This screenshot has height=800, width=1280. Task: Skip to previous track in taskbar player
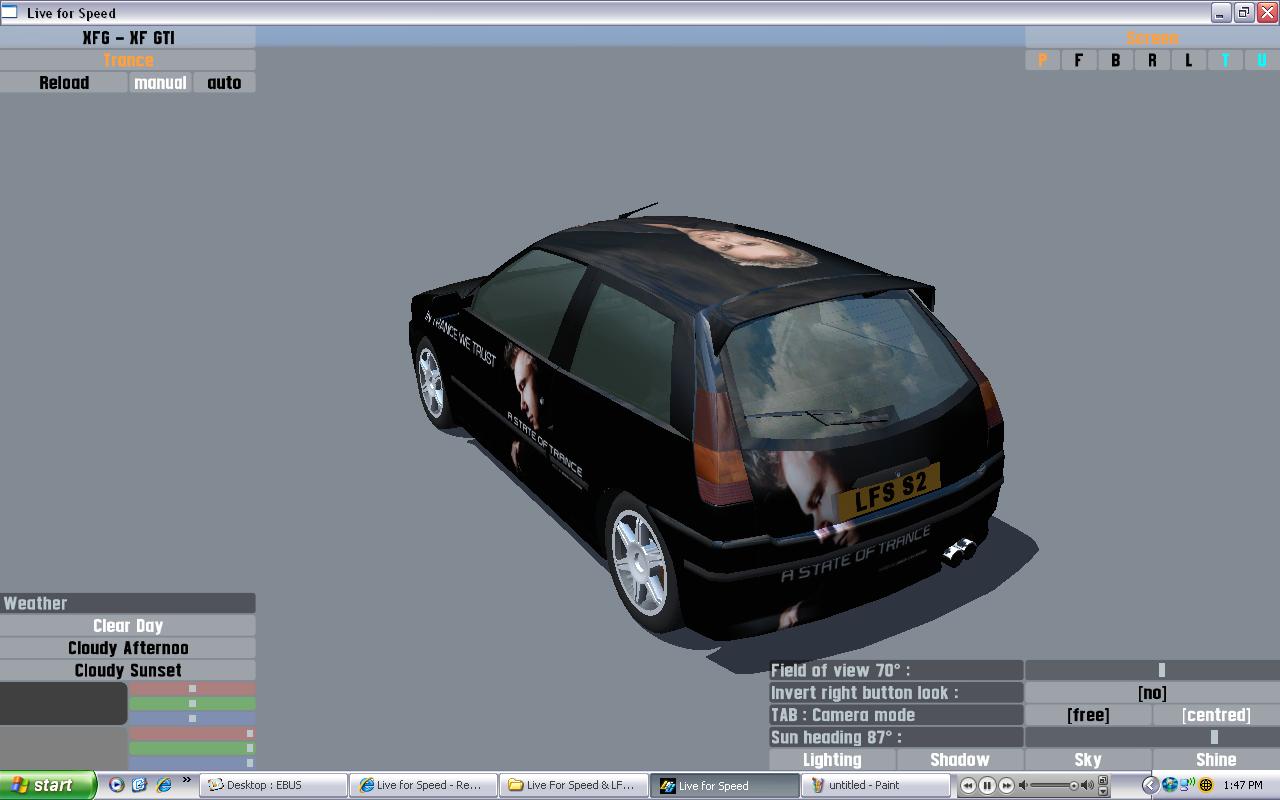(968, 786)
